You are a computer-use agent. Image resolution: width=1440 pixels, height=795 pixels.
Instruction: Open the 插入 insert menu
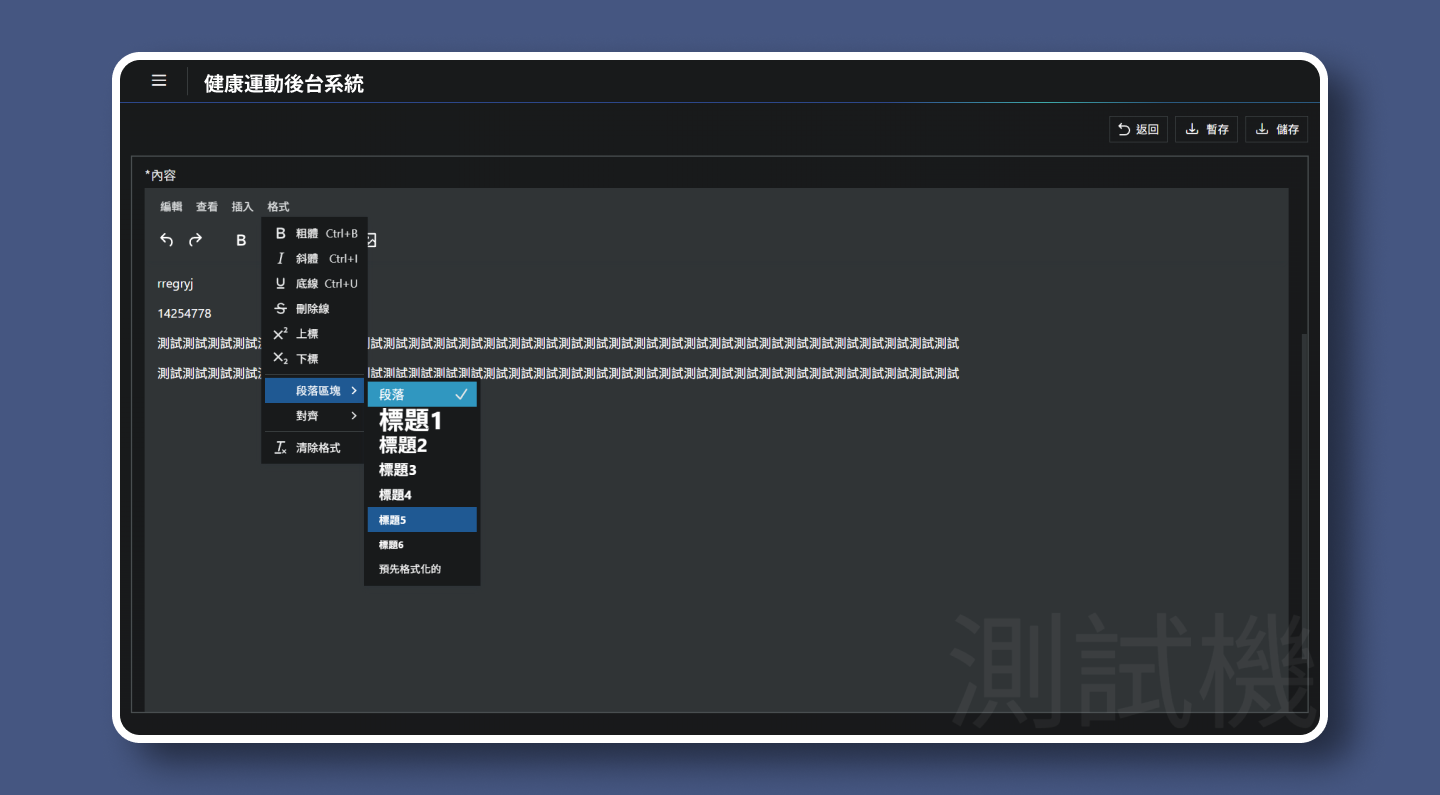pyautogui.click(x=242, y=207)
